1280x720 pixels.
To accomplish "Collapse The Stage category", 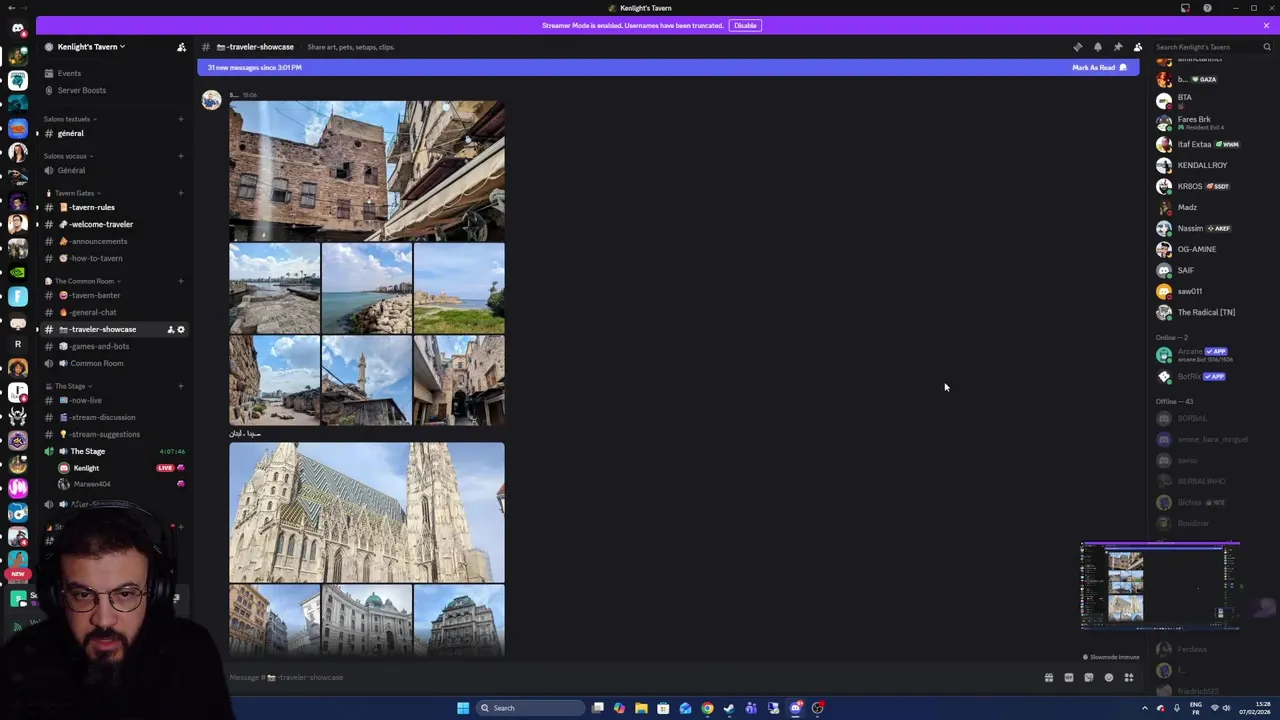I will tap(69, 386).
